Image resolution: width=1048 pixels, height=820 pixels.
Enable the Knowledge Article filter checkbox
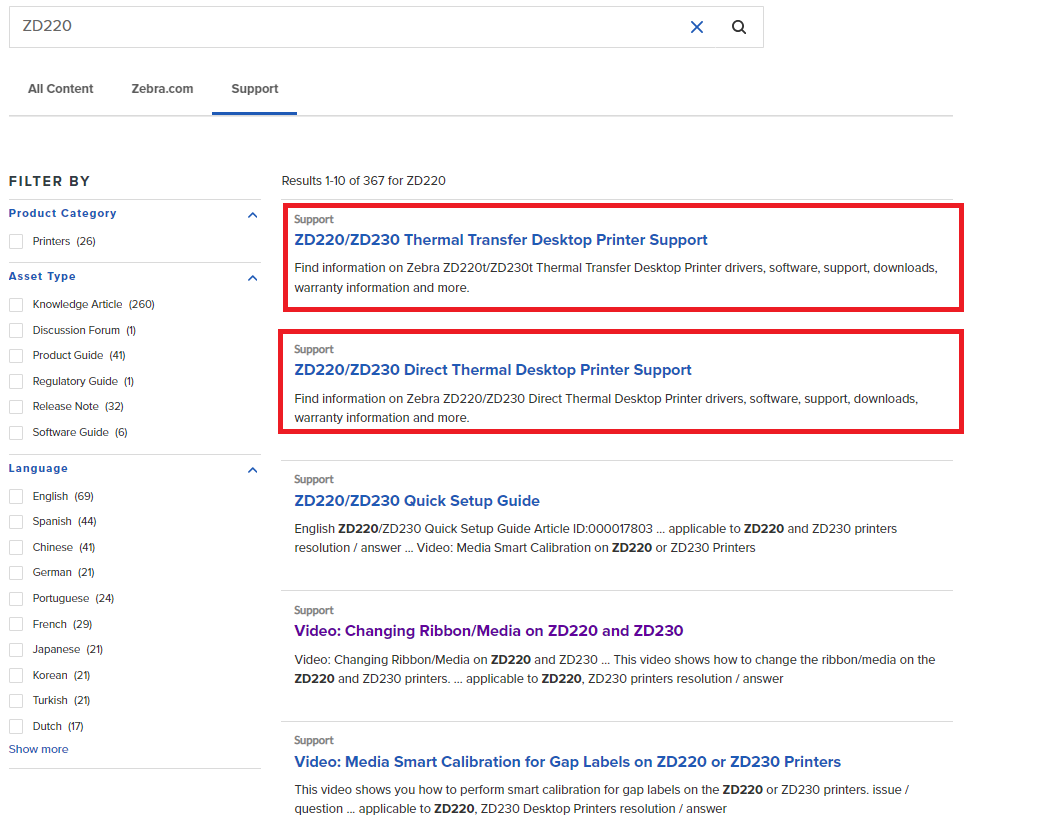pos(16,305)
